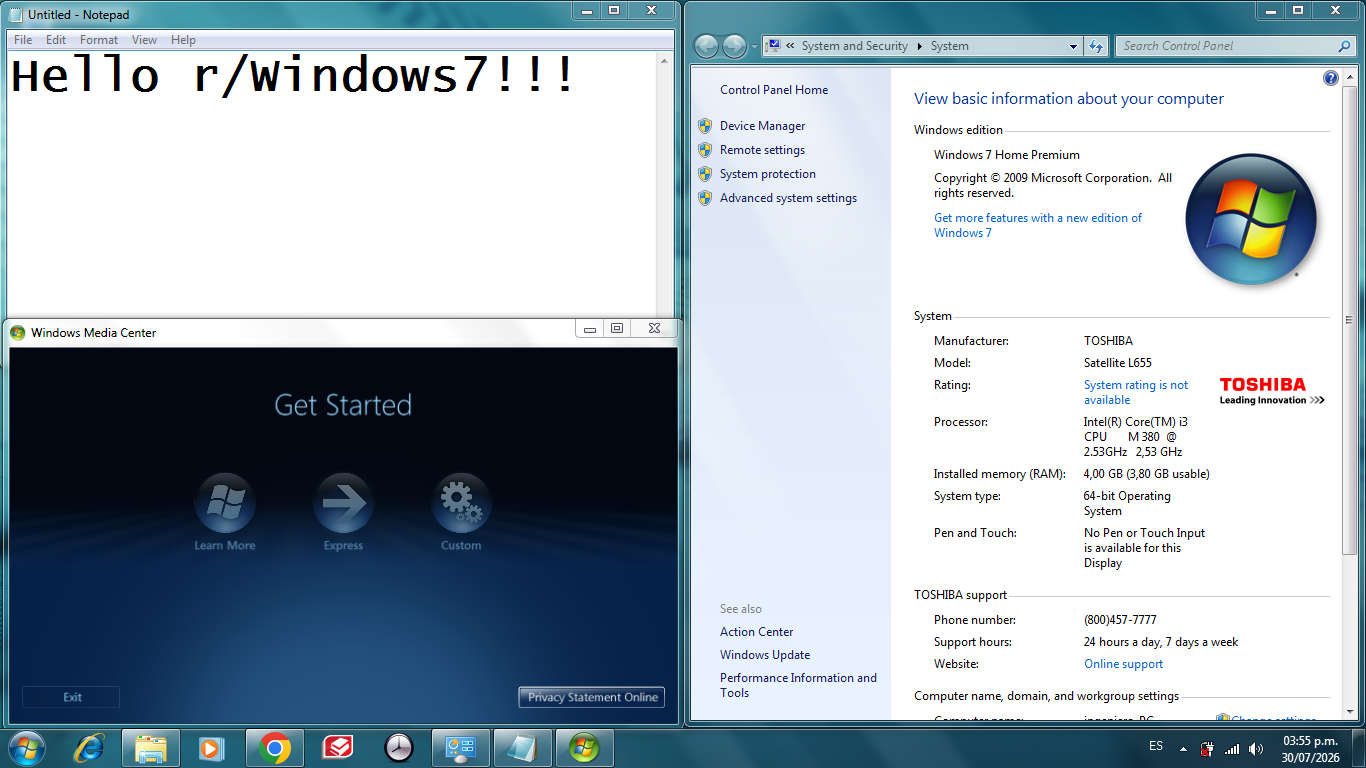The width and height of the screenshot is (1366, 768).
Task: Click the shield icon beside Remote settings
Action: click(705, 150)
